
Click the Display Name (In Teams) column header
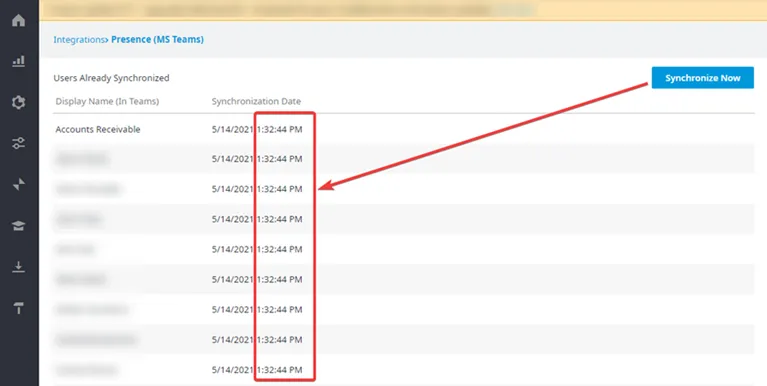point(107,101)
